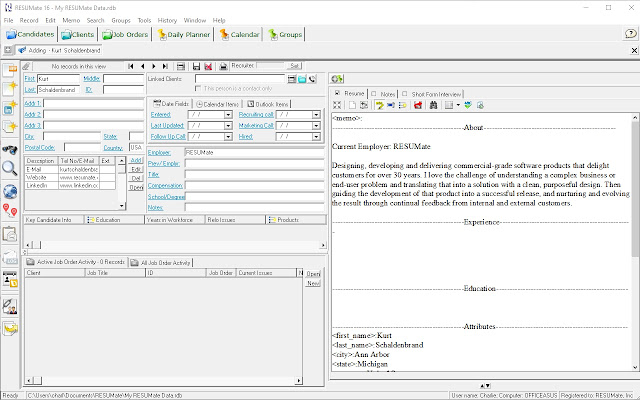Switch to All Job Order Activity tab
This screenshot has width=640, height=400.
click(x=161, y=263)
